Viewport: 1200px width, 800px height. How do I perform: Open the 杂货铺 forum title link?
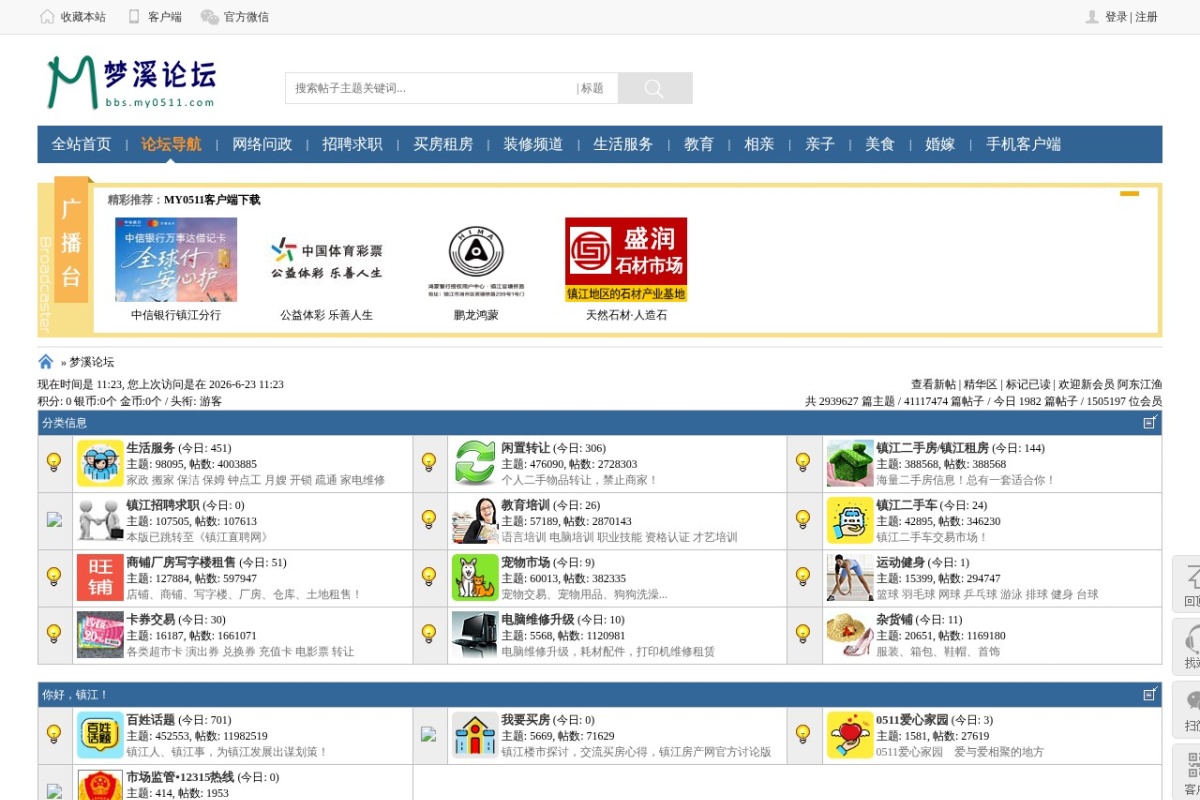(x=894, y=620)
